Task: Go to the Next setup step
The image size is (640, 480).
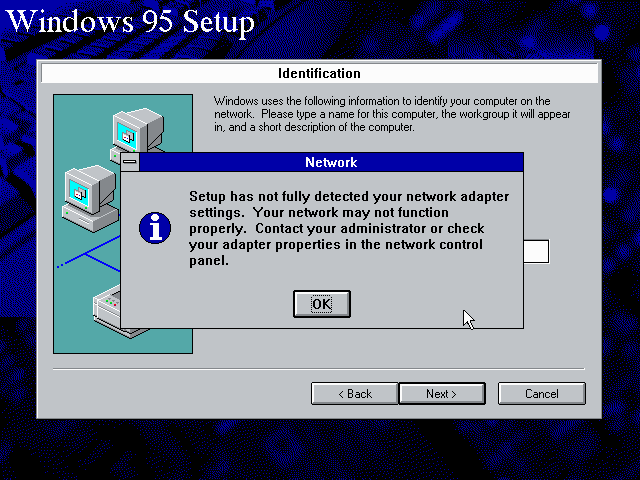Action: 442,393
